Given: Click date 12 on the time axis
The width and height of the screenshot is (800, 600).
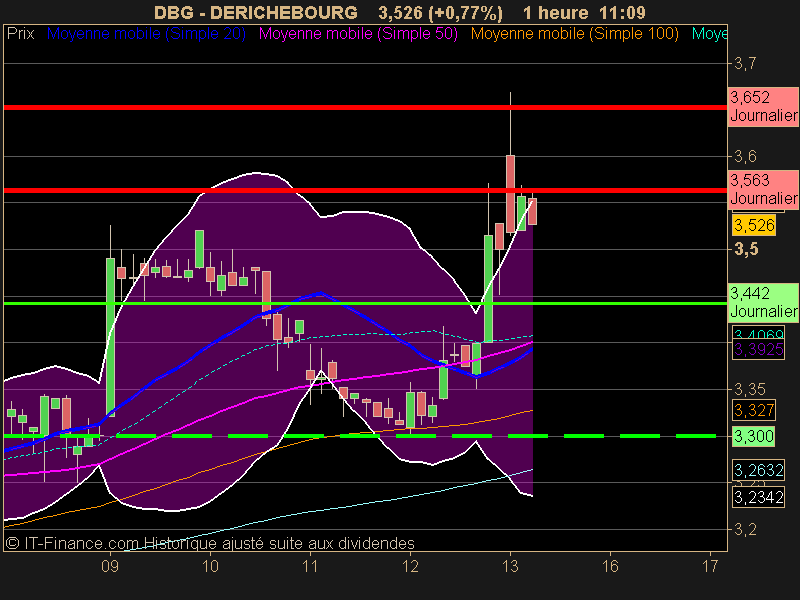Looking at the screenshot, I should pyautogui.click(x=410, y=566).
